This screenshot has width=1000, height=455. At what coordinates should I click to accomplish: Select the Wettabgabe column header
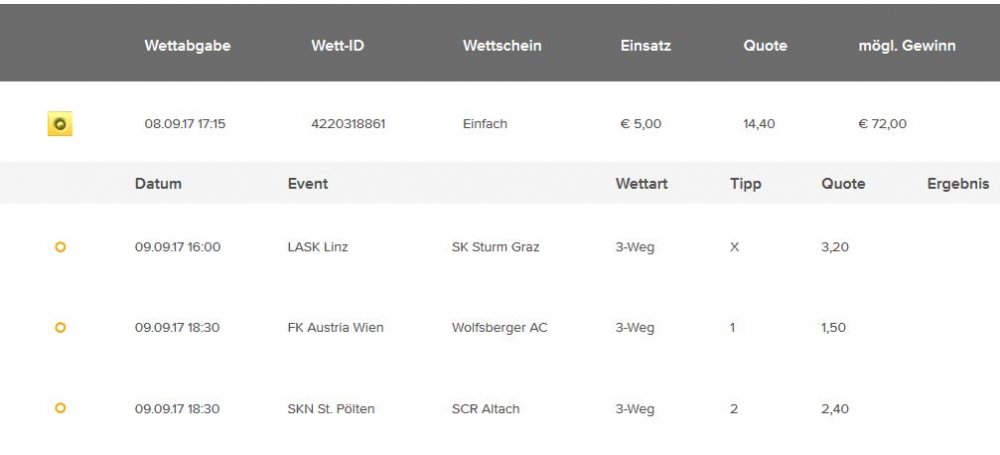[188, 46]
